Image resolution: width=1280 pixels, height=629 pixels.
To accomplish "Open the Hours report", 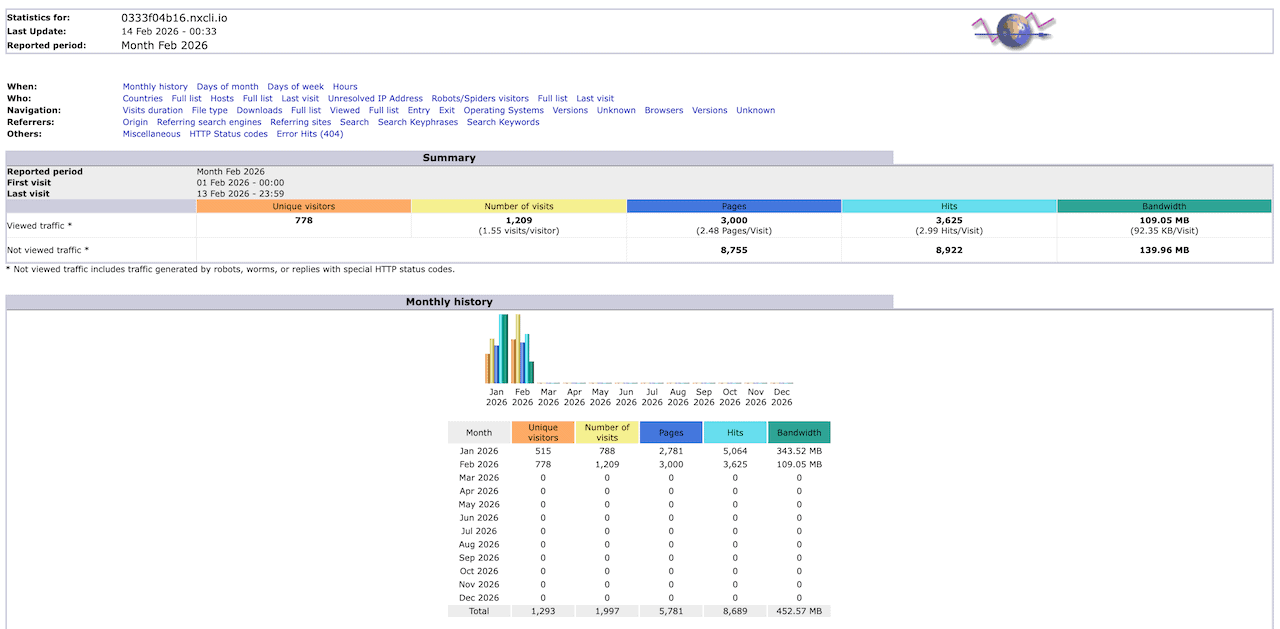I will point(344,86).
